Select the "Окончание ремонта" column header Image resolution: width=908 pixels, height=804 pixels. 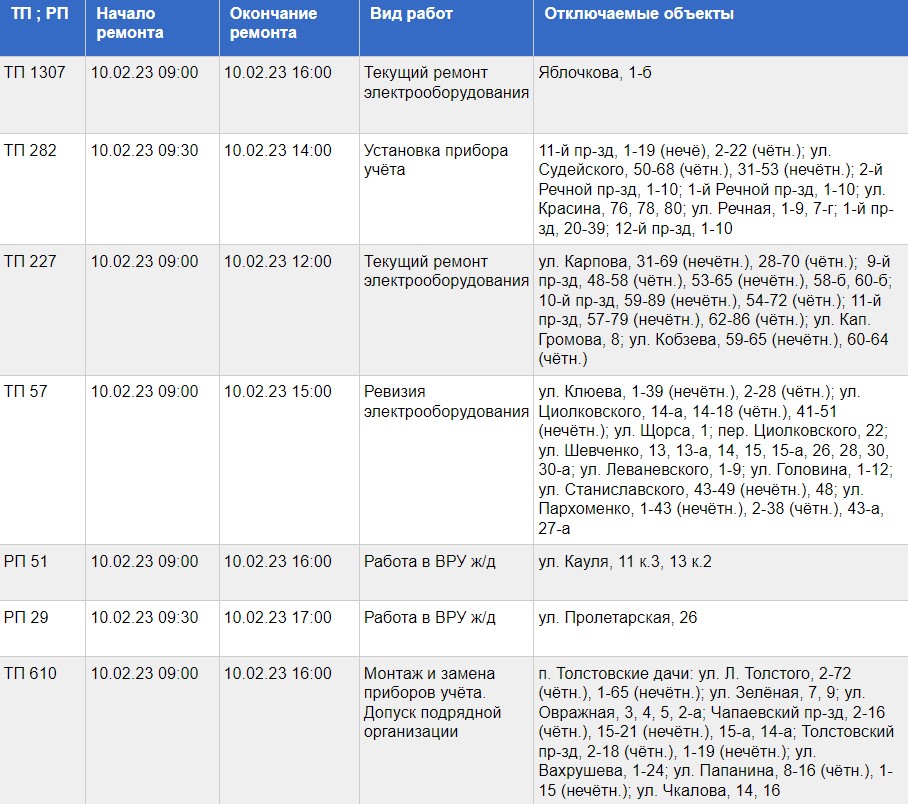pyautogui.click(x=273, y=23)
